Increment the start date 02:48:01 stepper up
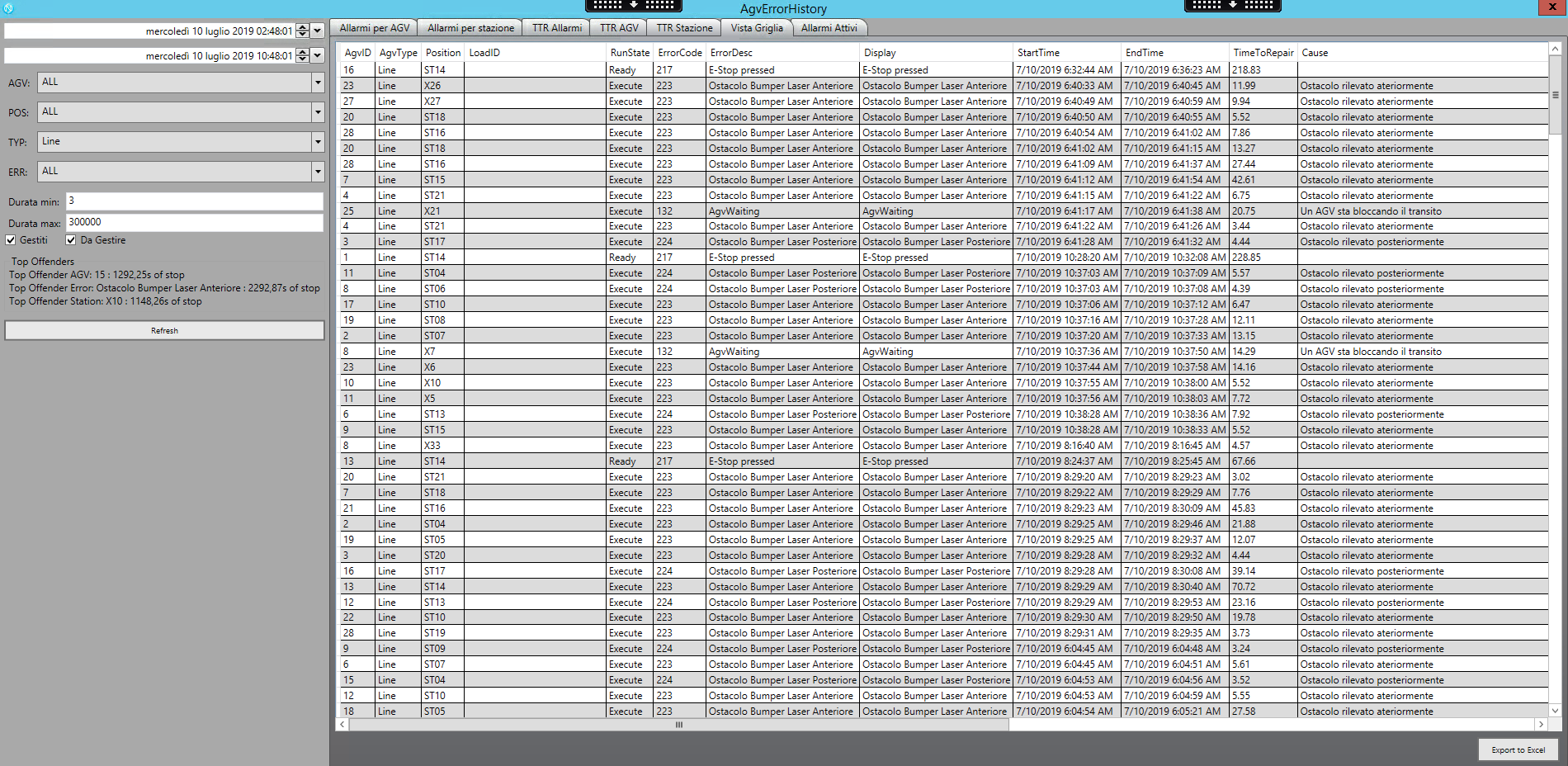Screen dimensions: 1568x766 (x=303, y=27)
